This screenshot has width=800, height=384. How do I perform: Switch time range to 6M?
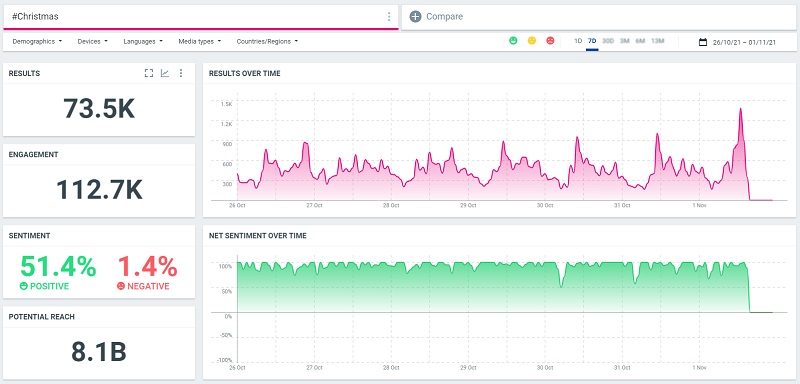pyautogui.click(x=640, y=41)
